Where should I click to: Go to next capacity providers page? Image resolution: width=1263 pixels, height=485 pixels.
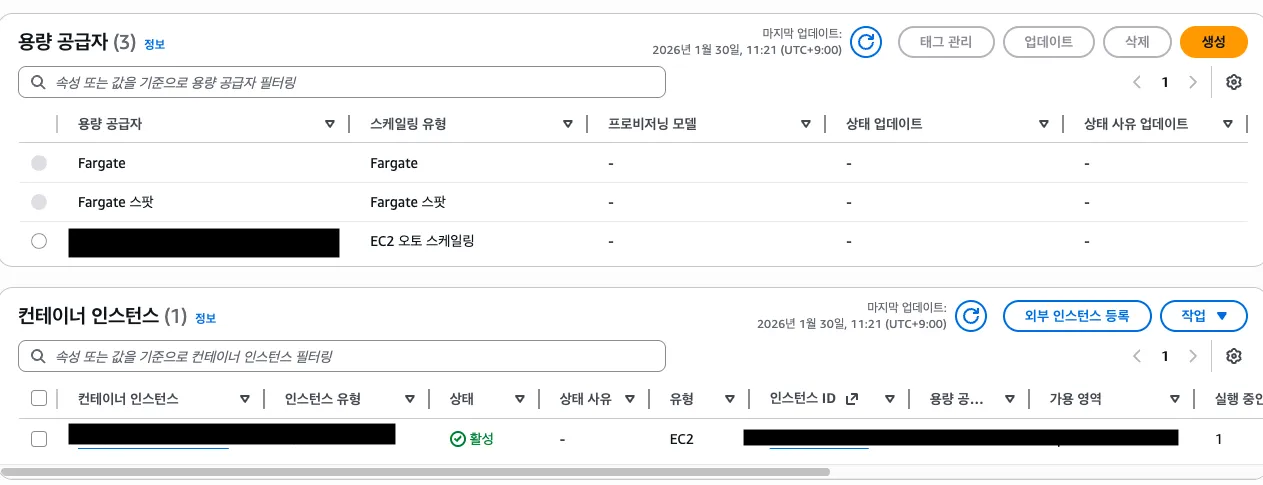[1192, 82]
